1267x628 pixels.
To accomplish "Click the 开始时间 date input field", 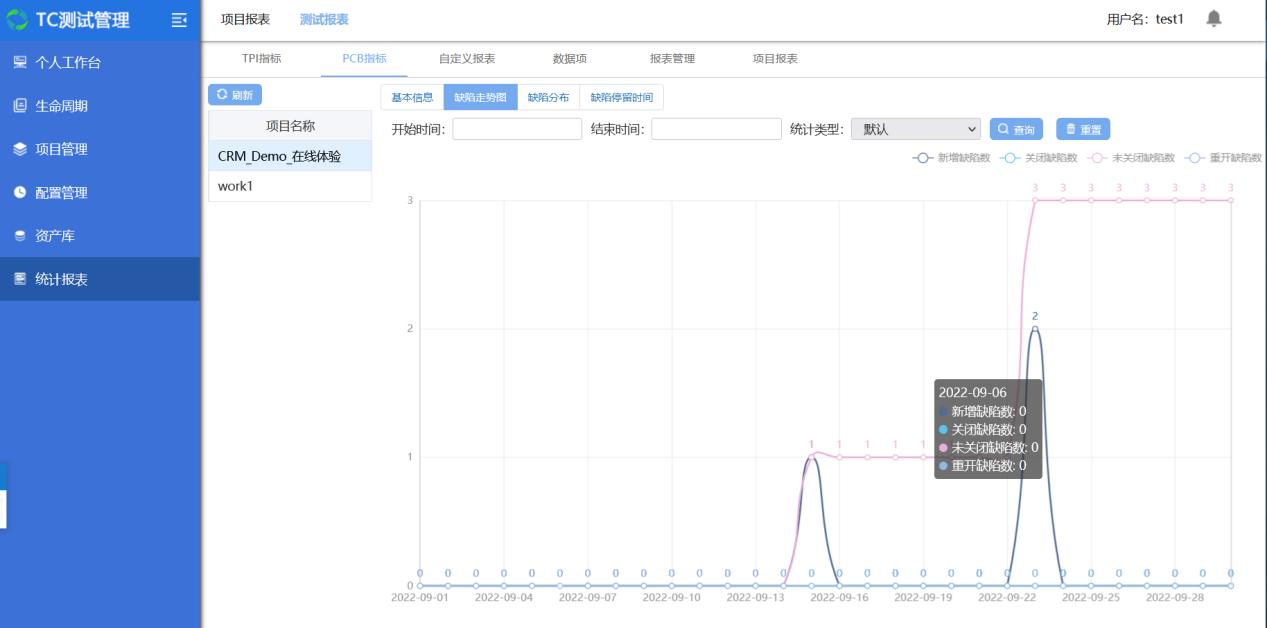I will 517,129.
